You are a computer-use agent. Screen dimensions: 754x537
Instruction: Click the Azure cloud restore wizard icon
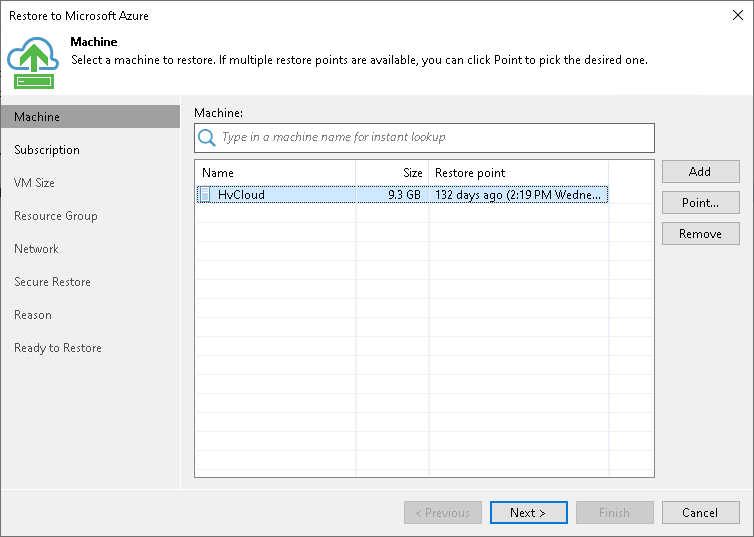(x=33, y=59)
